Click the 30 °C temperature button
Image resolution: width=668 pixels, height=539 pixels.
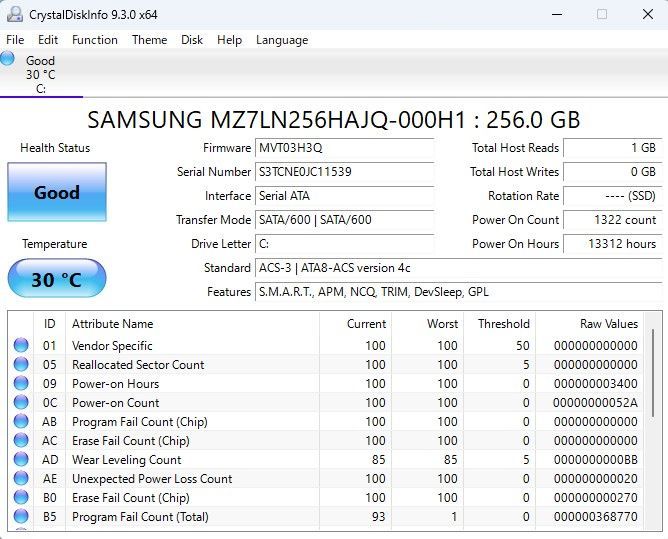click(57, 279)
